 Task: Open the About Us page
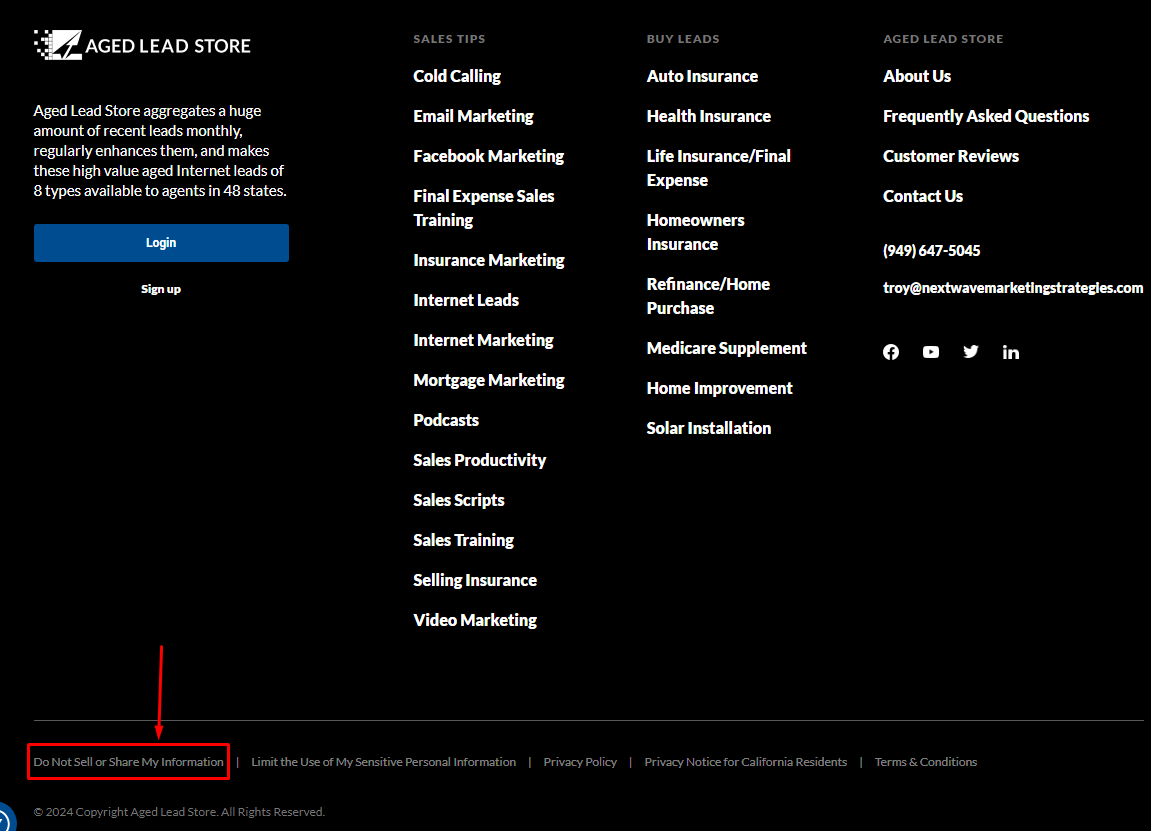917,76
